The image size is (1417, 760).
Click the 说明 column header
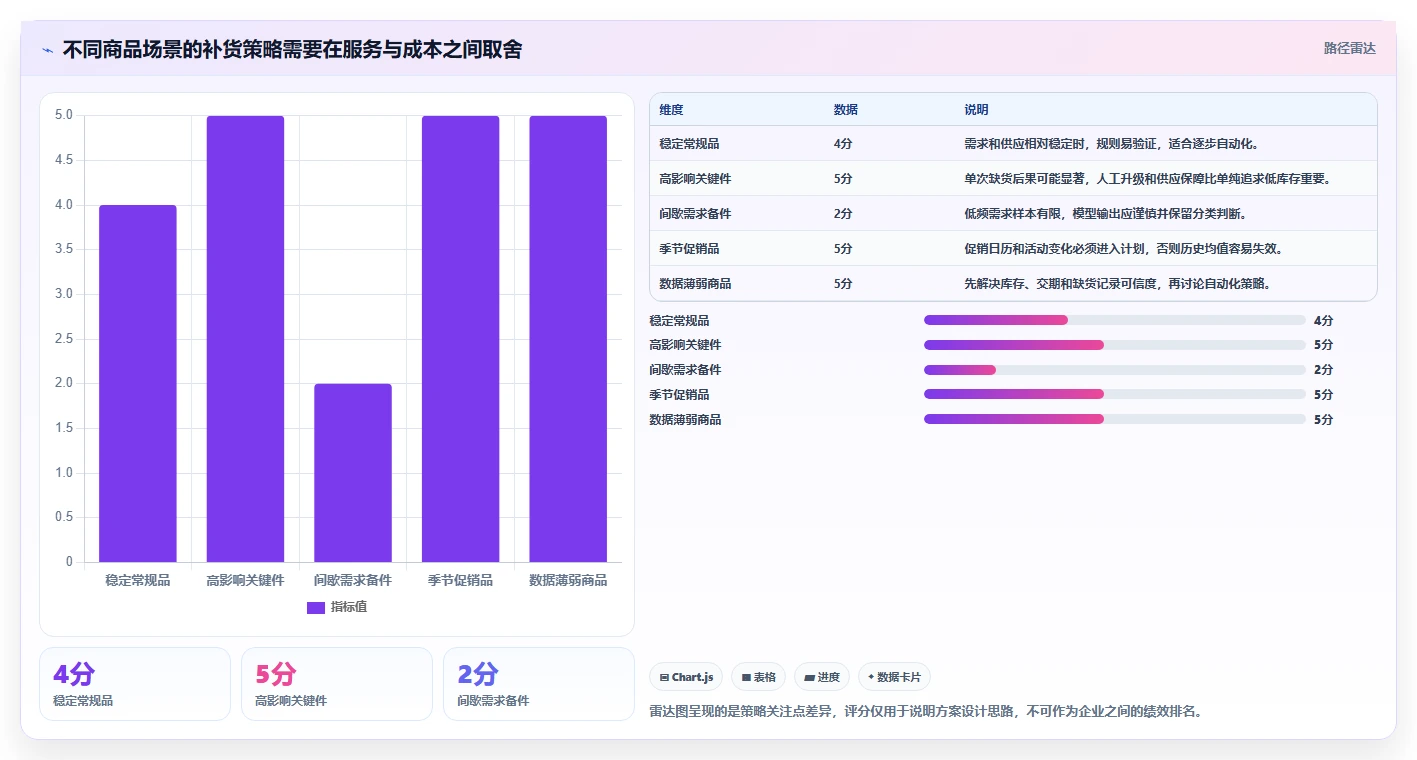976,110
